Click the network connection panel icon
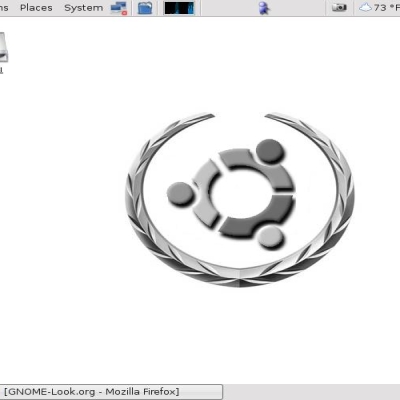 tap(119, 8)
